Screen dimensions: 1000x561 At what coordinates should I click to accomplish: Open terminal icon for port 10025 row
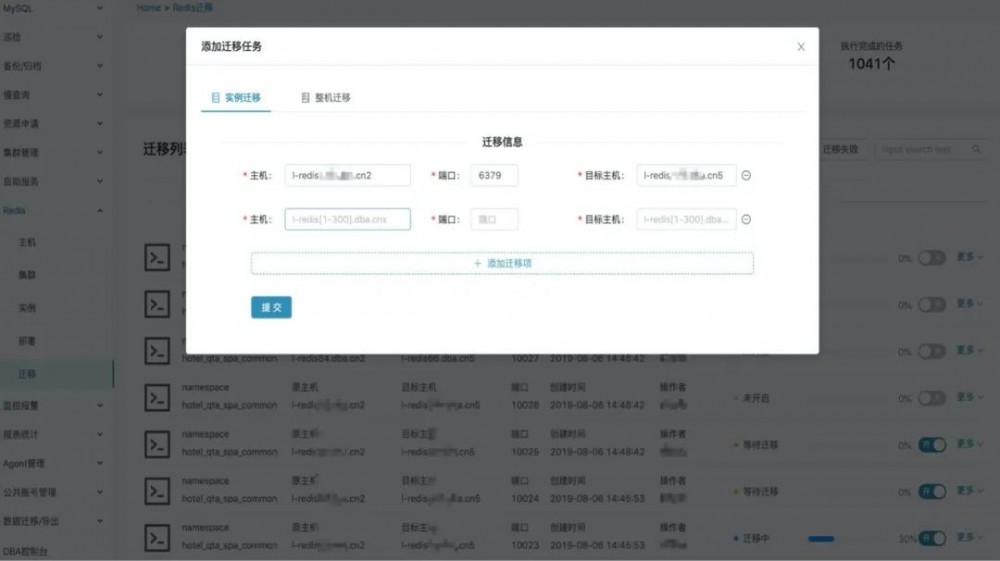157,444
